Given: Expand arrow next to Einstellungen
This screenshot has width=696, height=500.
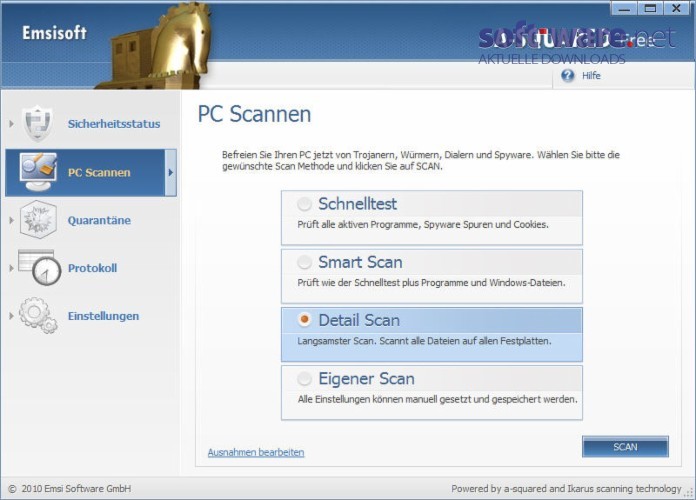Looking at the screenshot, I should pos(12,316).
